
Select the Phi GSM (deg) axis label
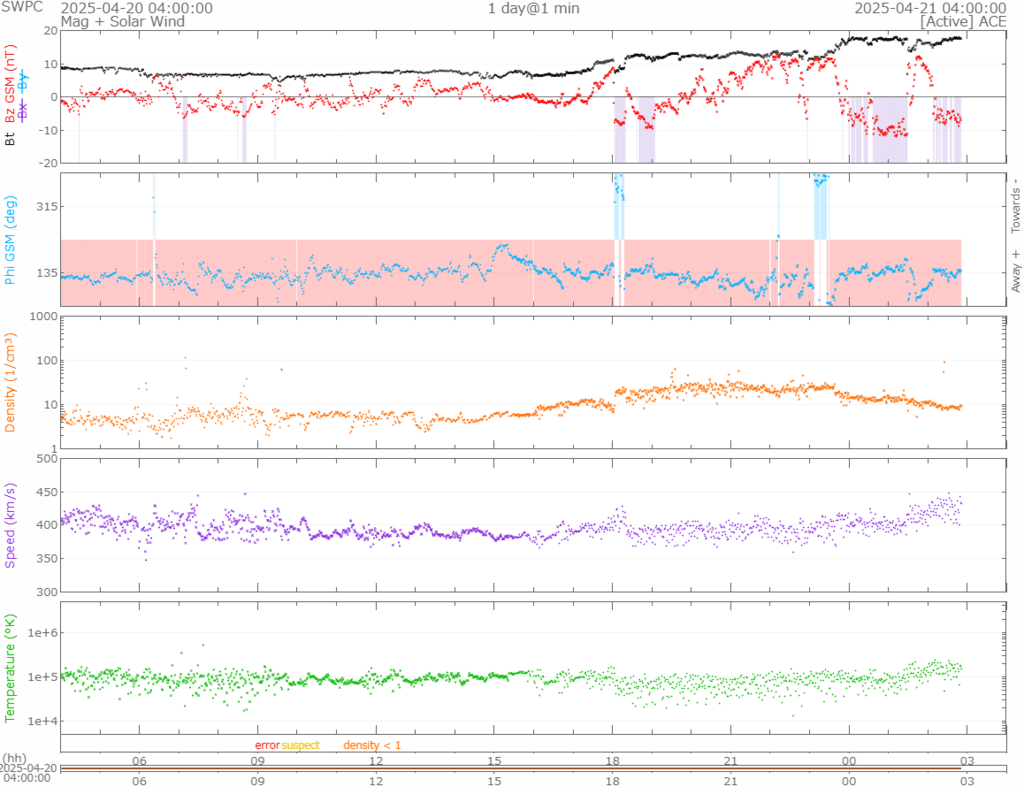[x=11, y=241]
